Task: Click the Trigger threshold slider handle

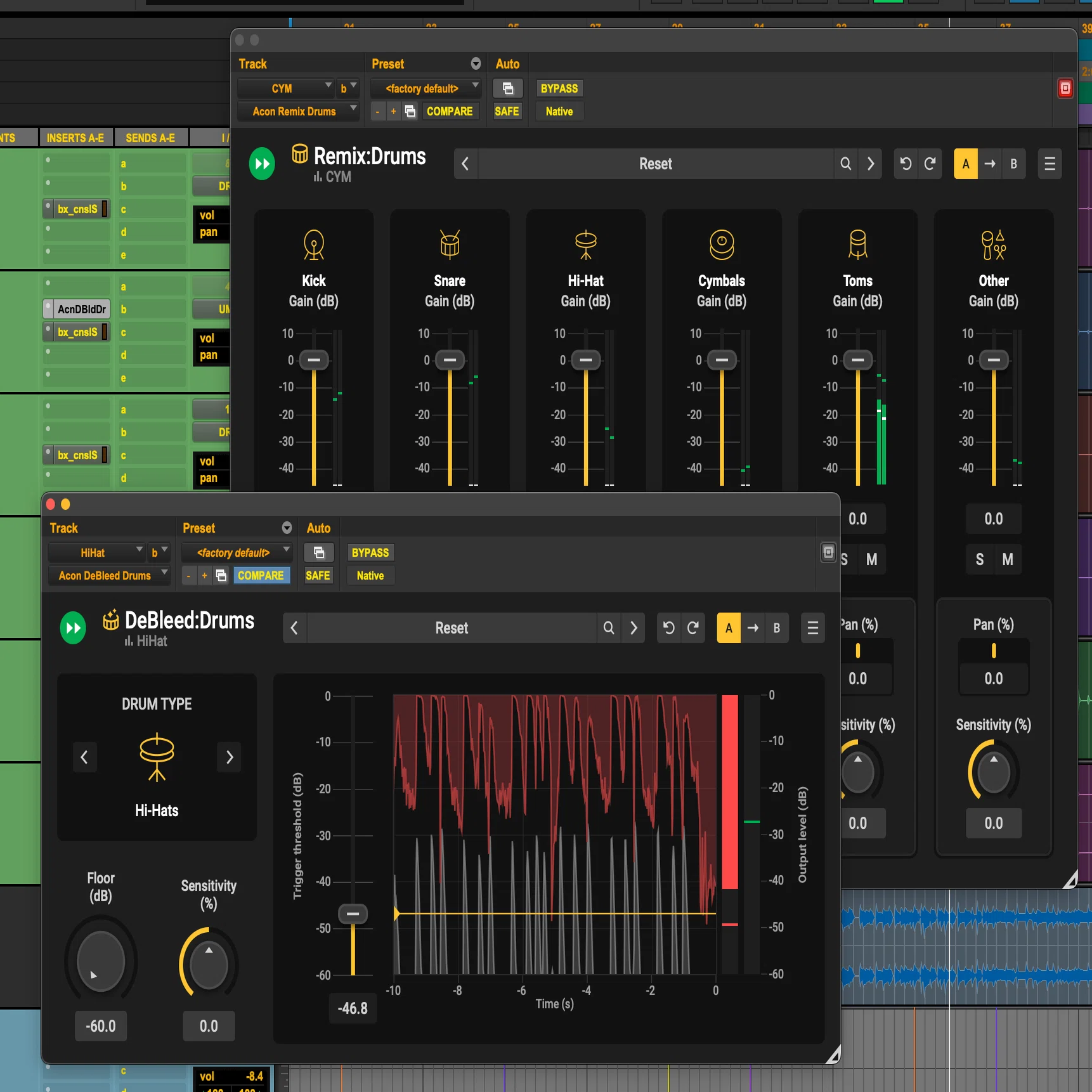Action: tap(353, 914)
